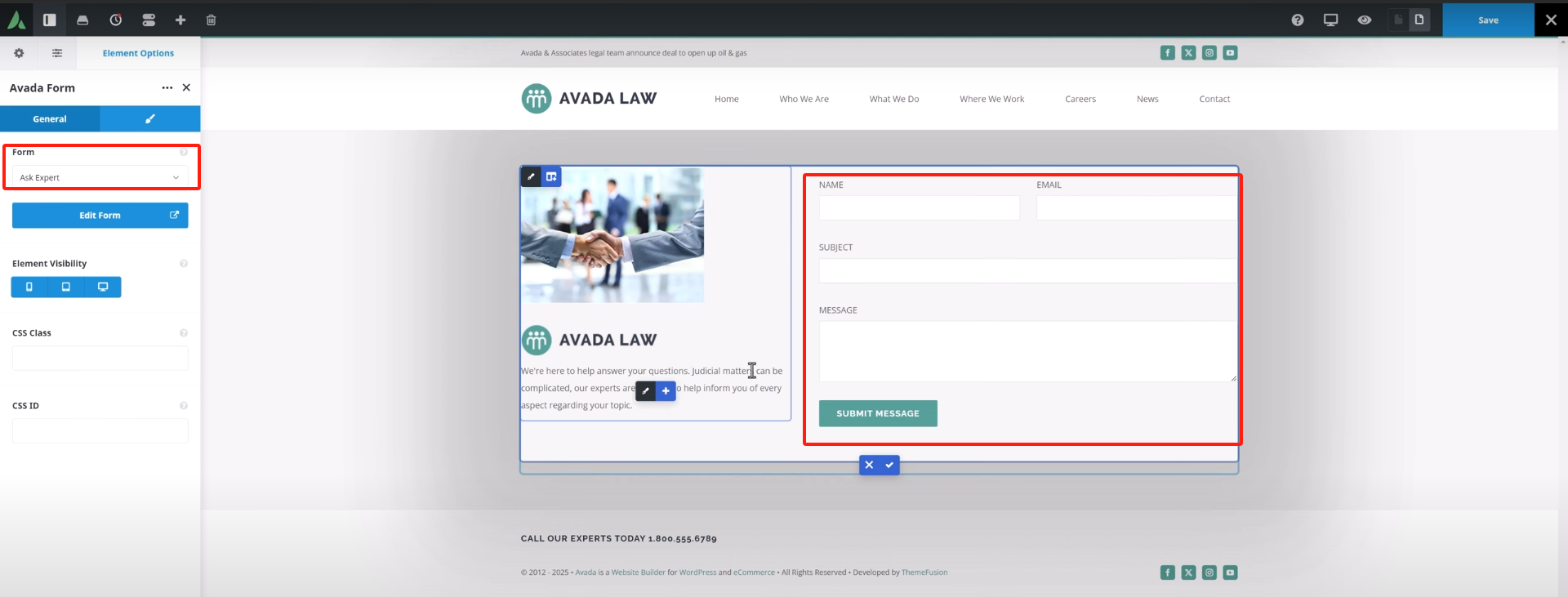The height and width of the screenshot is (597, 1568).
Task: Click the footer YouTube icon
Action: pos(1230,572)
